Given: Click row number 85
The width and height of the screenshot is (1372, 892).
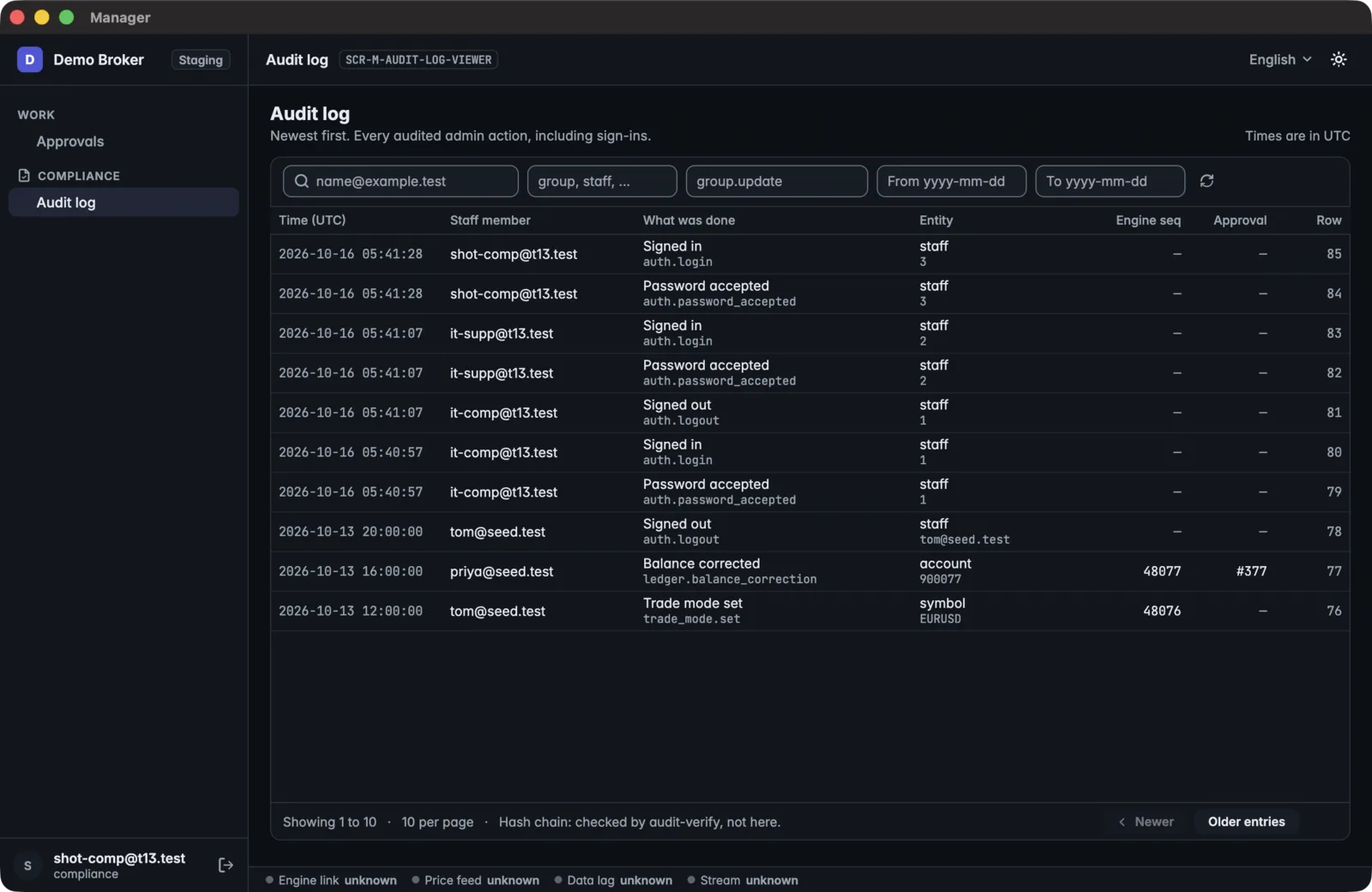Looking at the screenshot, I should pos(1333,254).
